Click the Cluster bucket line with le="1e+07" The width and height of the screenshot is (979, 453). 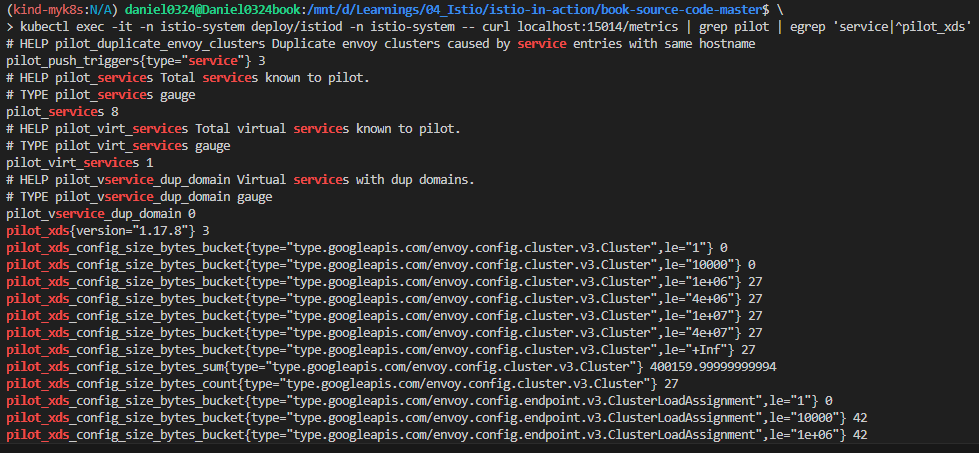point(384,316)
